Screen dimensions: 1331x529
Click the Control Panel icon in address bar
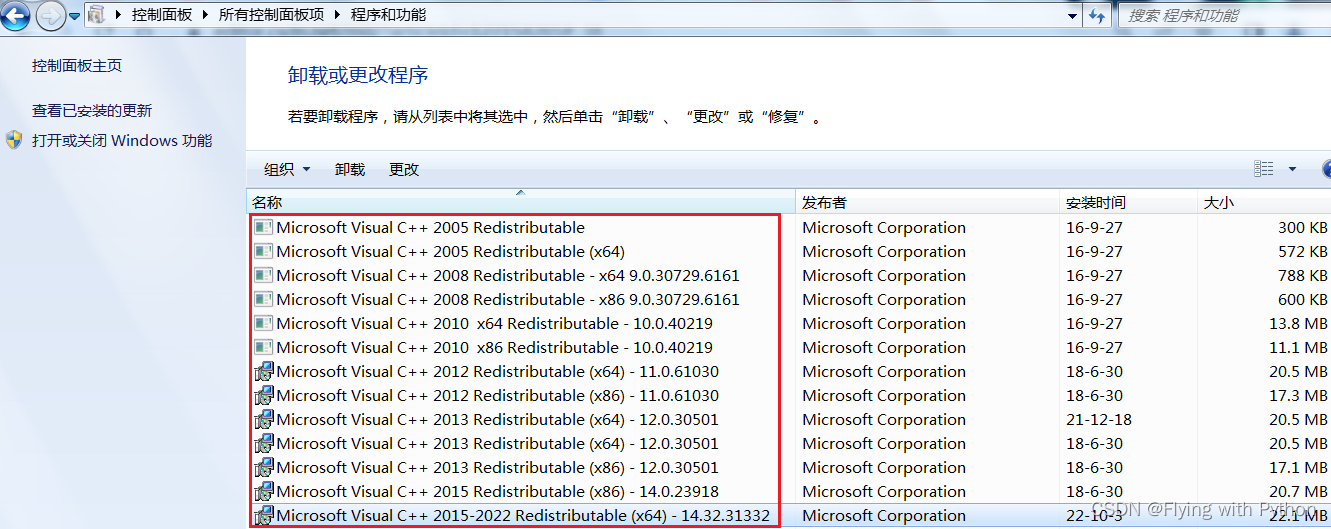pyautogui.click(x=96, y=14)
